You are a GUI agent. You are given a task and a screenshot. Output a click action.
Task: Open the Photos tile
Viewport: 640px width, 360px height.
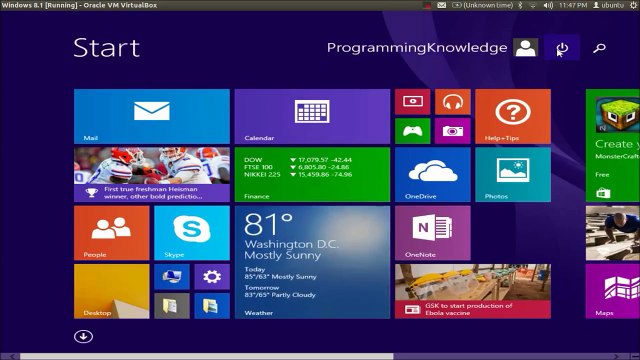click(x=513, y=175)
